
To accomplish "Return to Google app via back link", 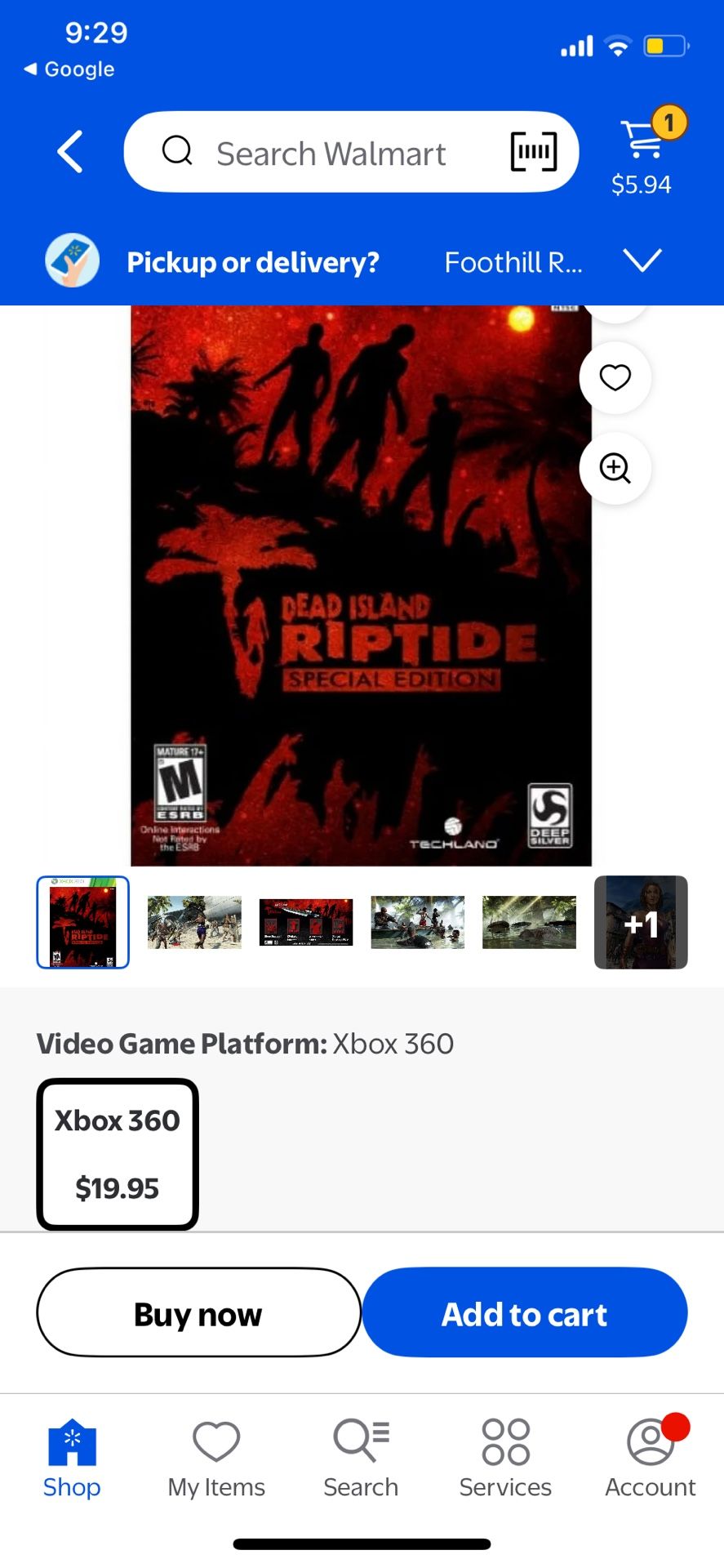I will (69, 69).
